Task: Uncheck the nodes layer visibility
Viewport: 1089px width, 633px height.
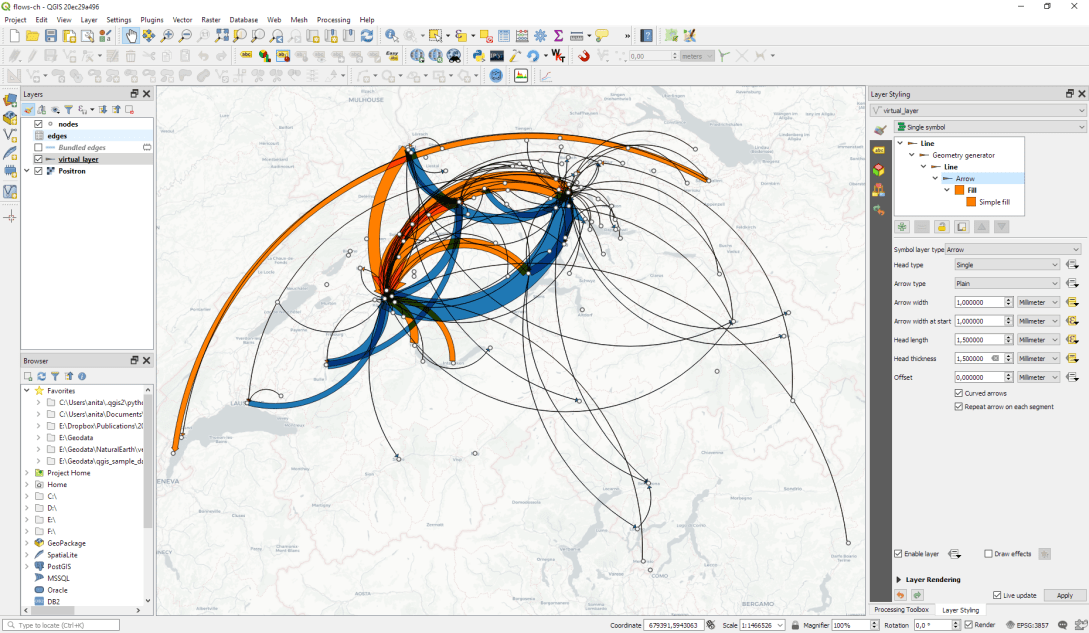Action: (38, 124)
